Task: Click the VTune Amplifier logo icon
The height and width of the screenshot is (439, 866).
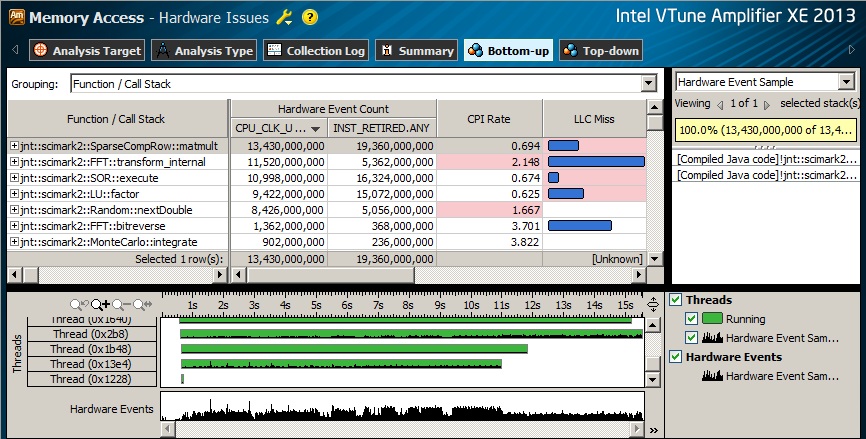Action: point(17,17)
